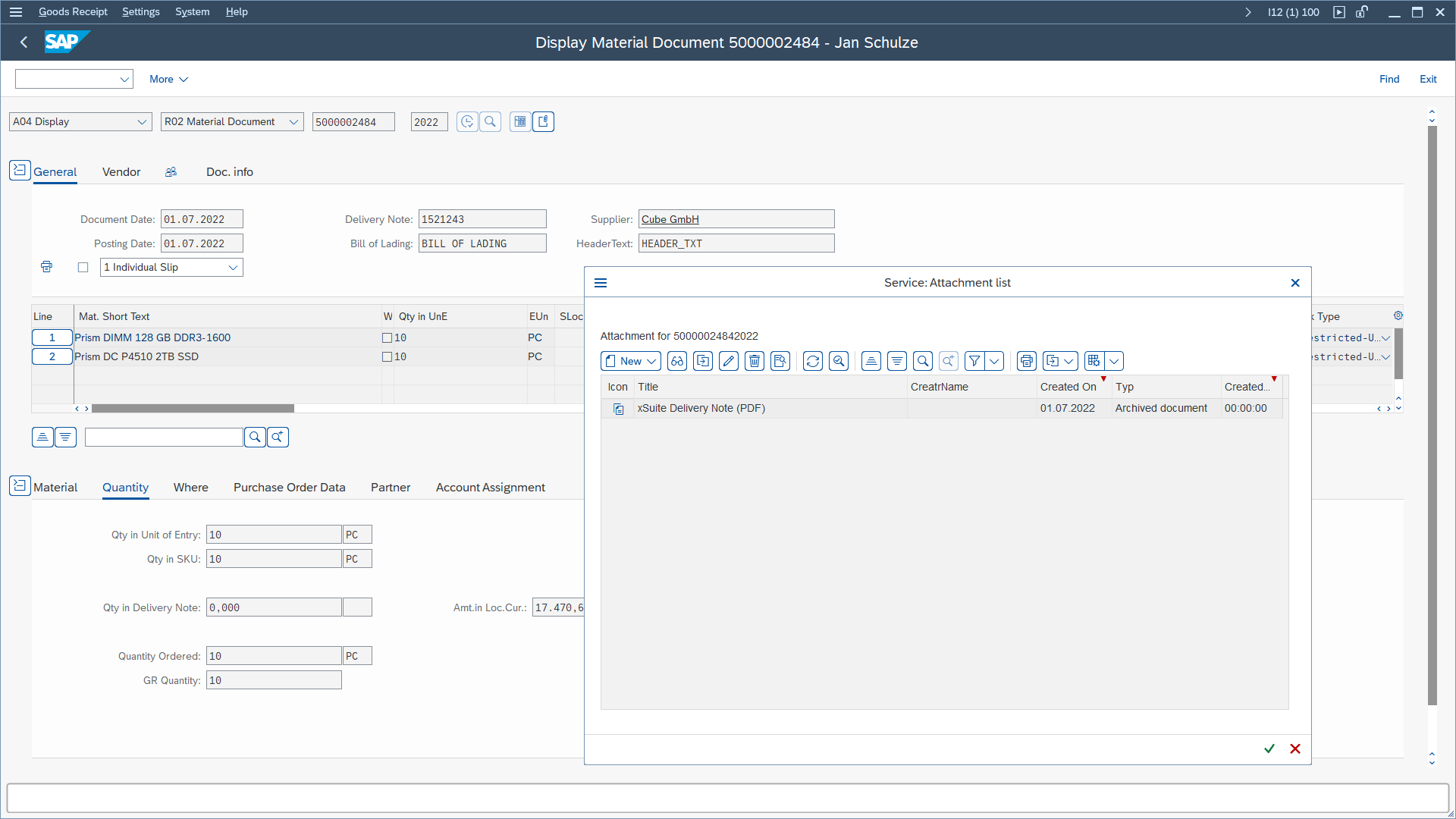Click into the Delivery Note field showing 1521243
The image size is (1456, 819).
(482, 218)
